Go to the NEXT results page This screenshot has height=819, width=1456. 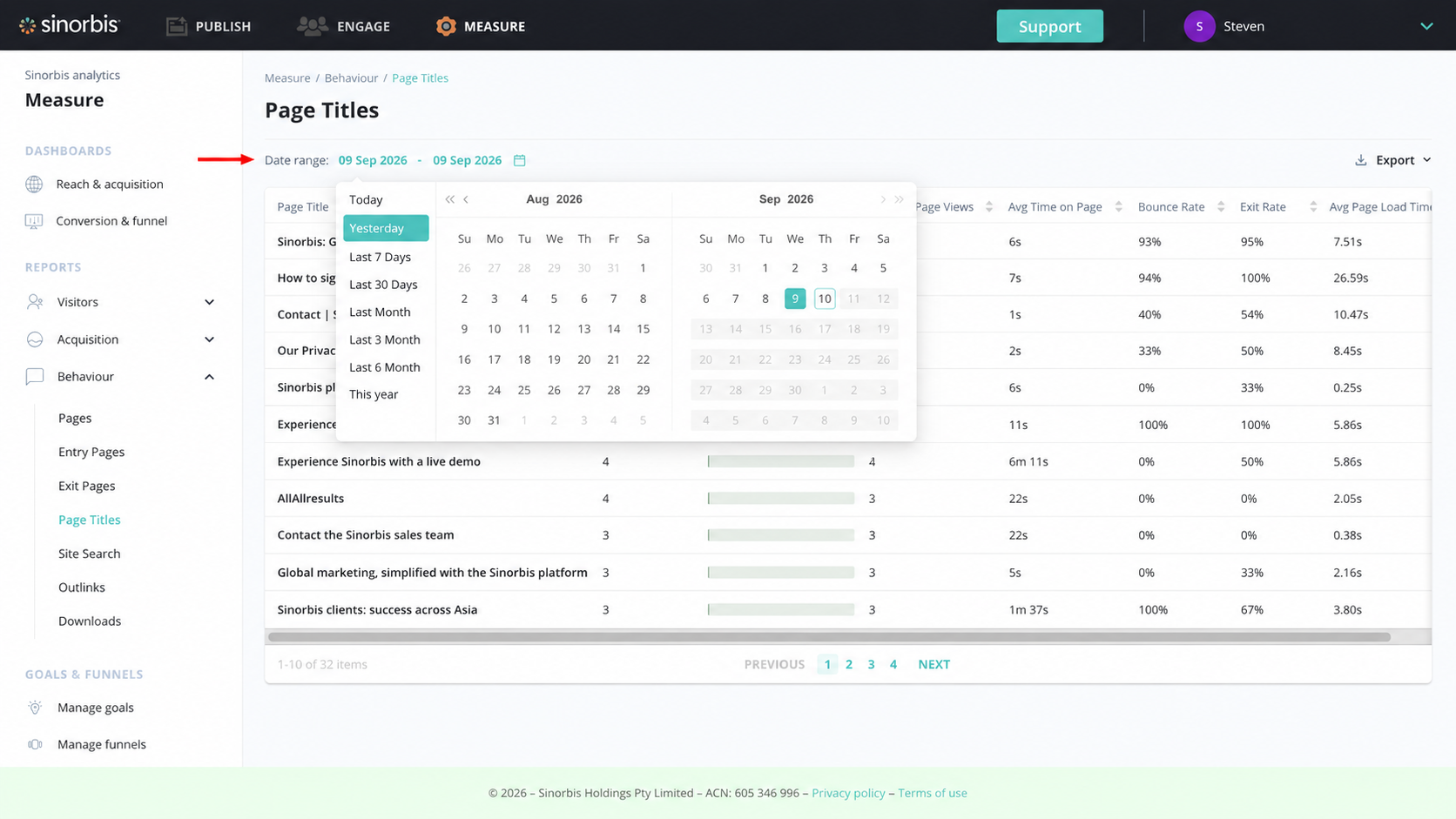[934, 664]
